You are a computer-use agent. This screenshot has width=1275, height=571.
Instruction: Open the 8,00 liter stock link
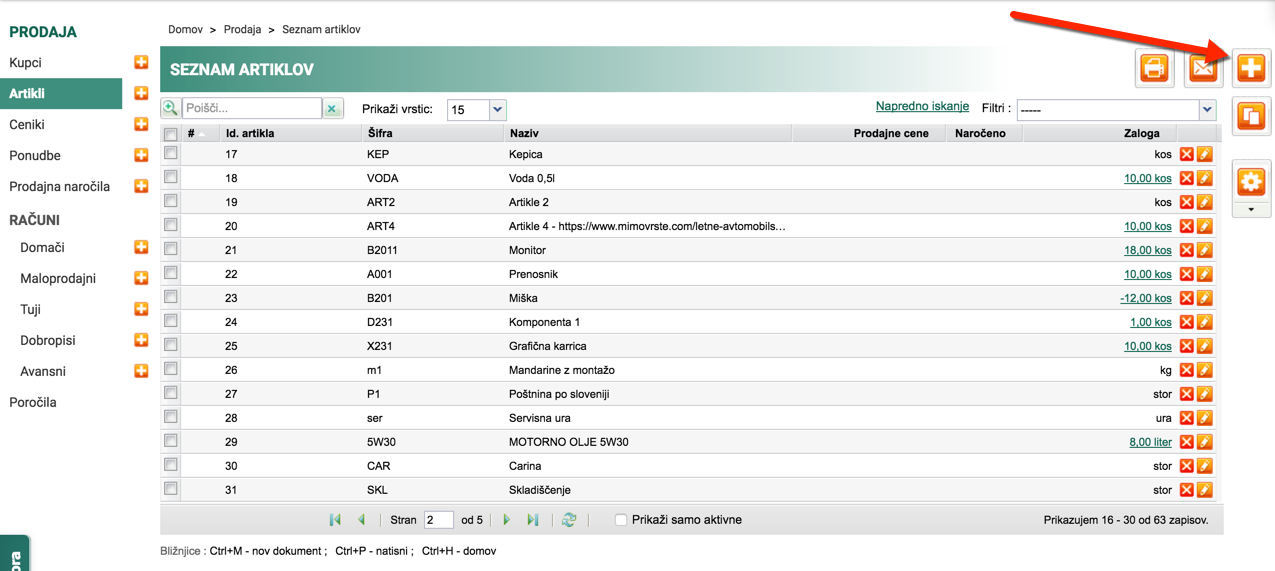tap(1150, 442)
